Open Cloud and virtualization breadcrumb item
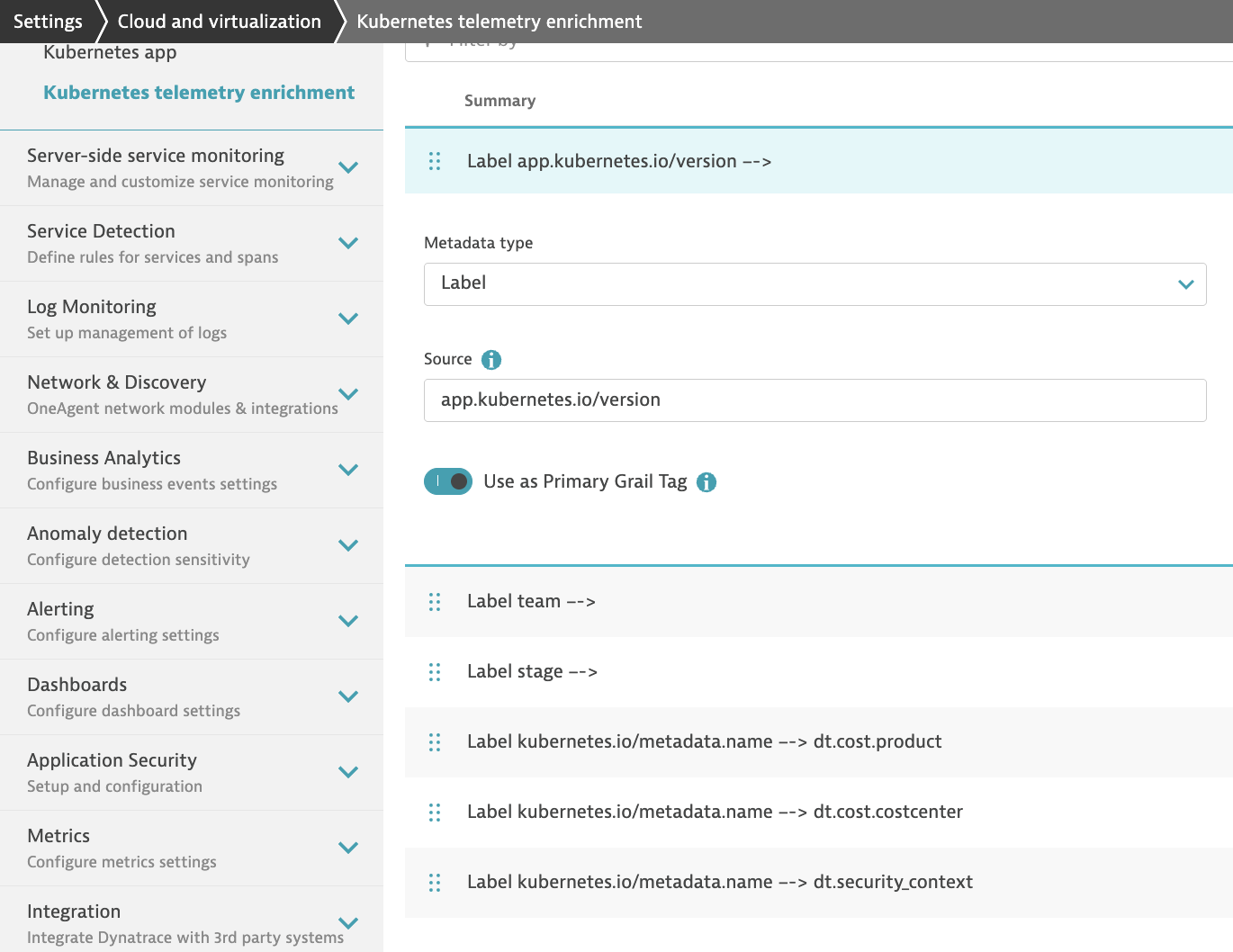The image size is (1233, 952). pos(219,22)
